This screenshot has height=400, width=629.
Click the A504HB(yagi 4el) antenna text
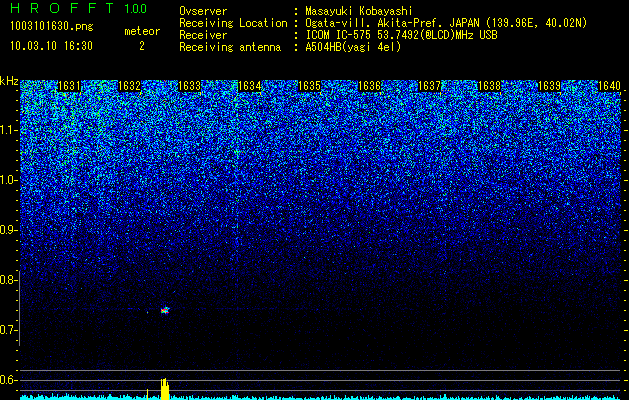353,47
